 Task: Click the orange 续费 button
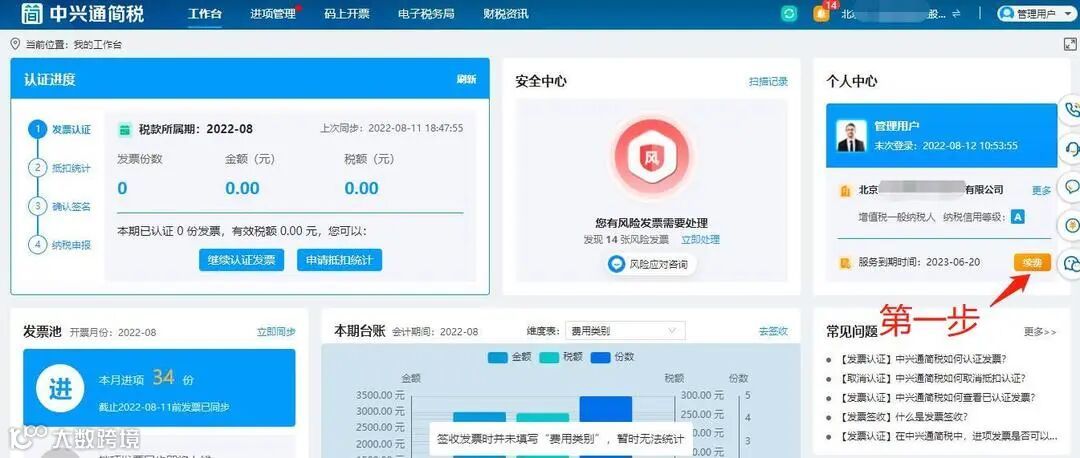click(x=1032, y=262)
